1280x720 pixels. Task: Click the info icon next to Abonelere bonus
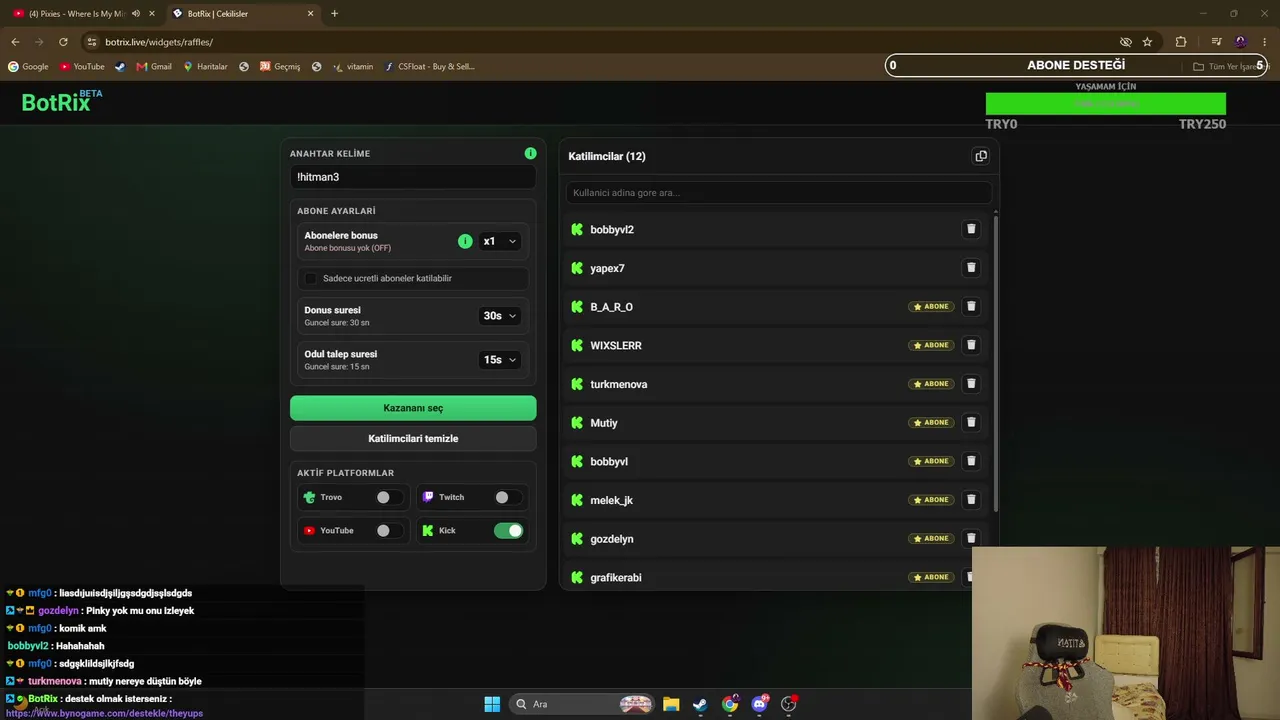465,241
